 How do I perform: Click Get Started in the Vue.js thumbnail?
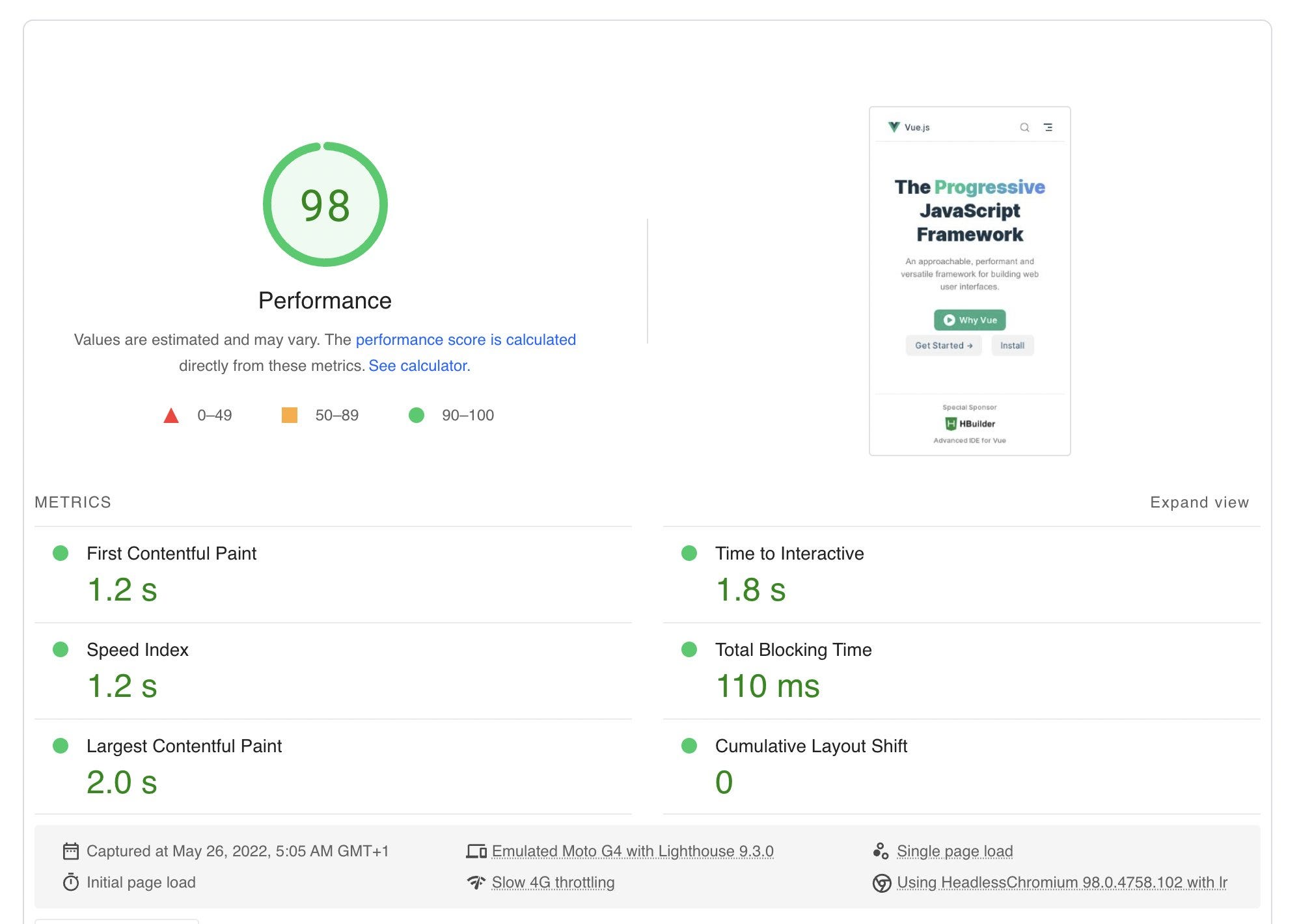[x=944, y=346]
